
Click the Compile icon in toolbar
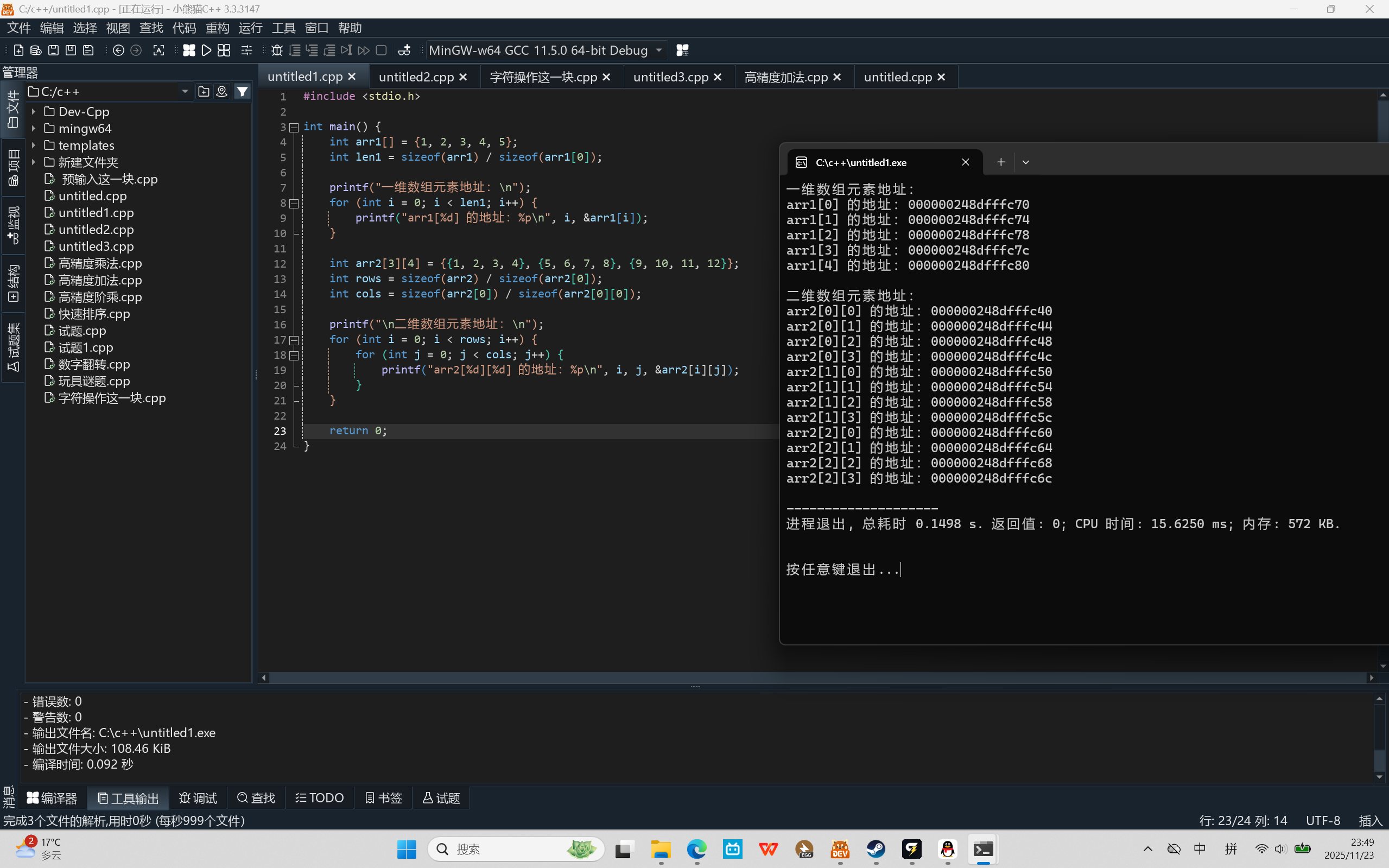pyautogui.click(x=189, y=50)
